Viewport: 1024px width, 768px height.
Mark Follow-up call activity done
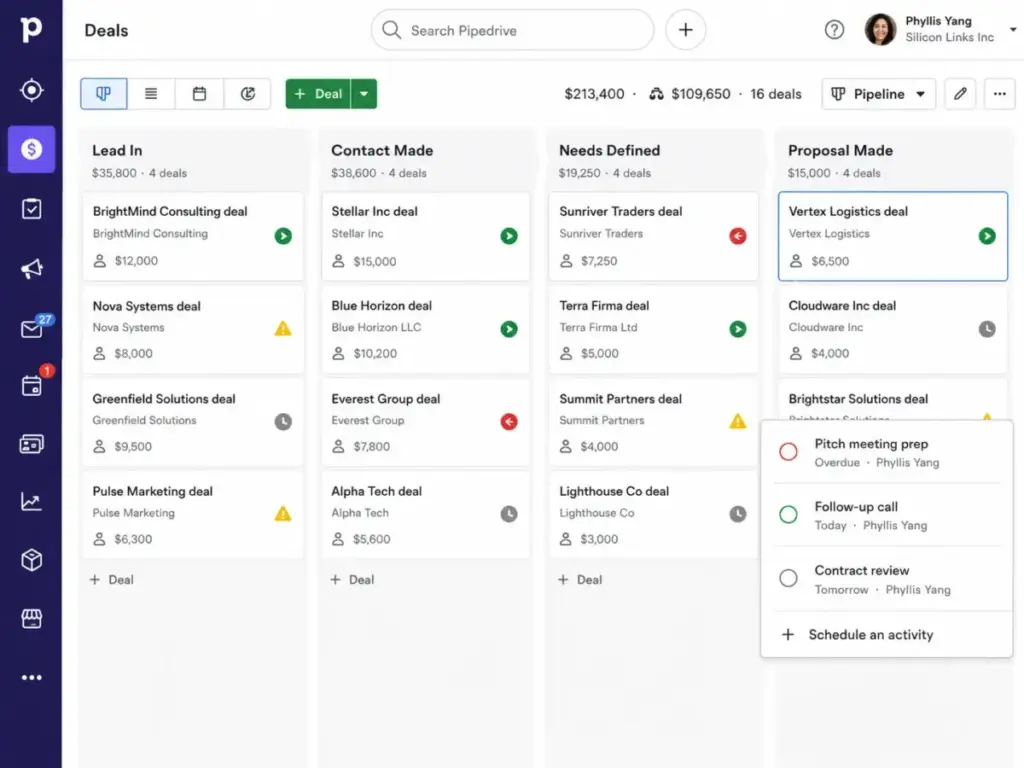pos(788,515)
